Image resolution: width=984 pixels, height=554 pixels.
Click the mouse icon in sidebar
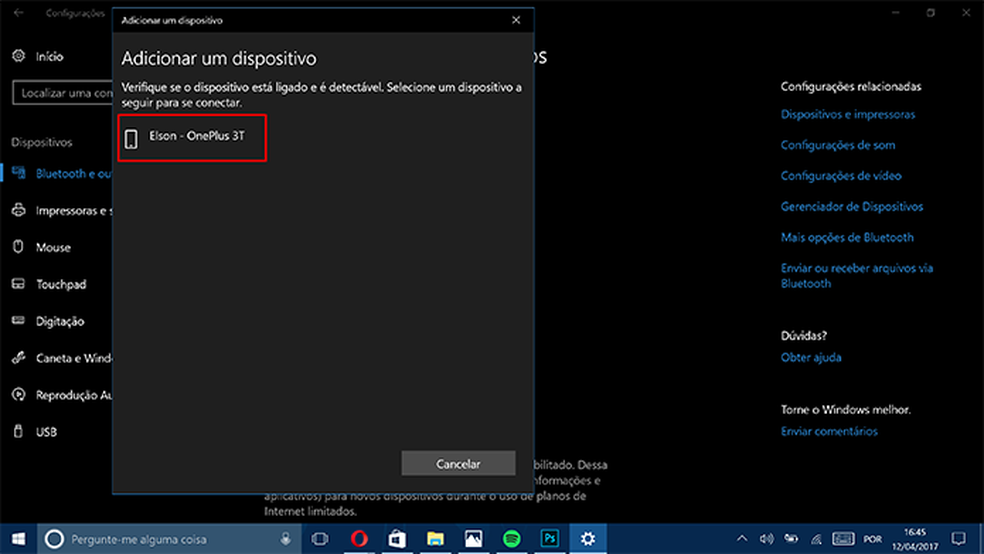coord(18,247)
